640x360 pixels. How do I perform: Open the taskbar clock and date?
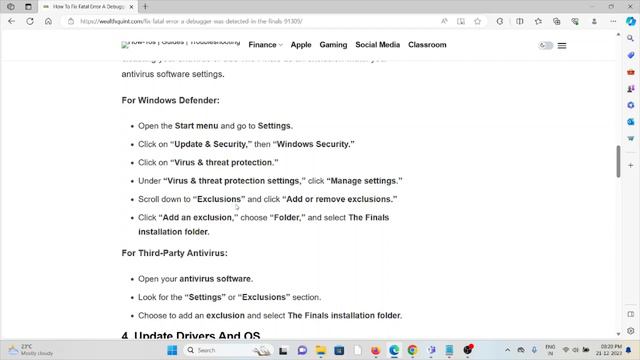coord(608,350)
